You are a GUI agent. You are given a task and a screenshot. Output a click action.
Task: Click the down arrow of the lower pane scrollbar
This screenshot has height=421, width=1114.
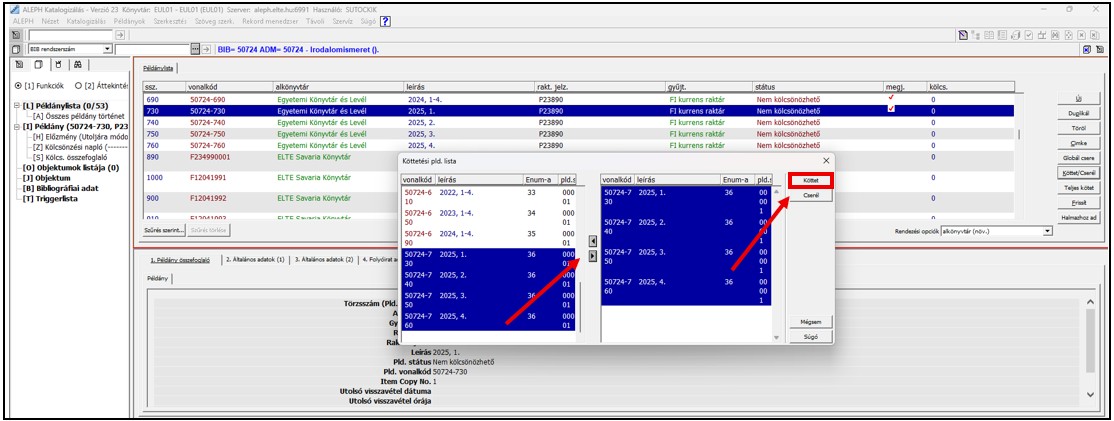[1092, 393]
